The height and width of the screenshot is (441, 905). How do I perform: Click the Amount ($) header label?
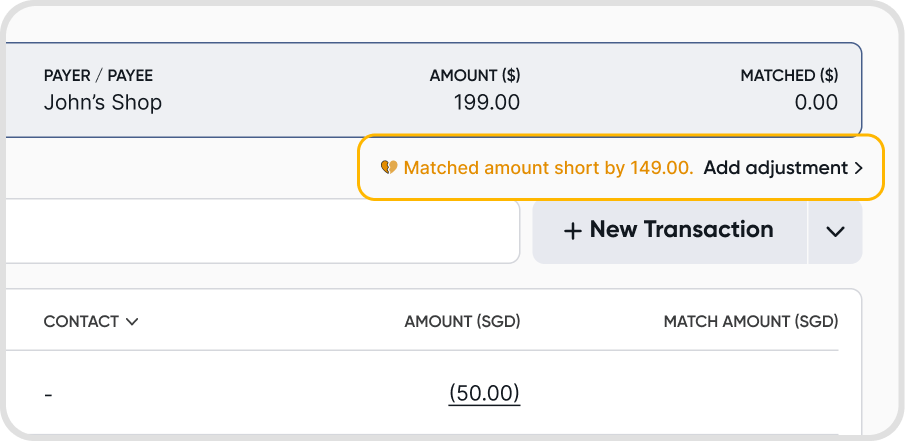(x=474, y=76)
